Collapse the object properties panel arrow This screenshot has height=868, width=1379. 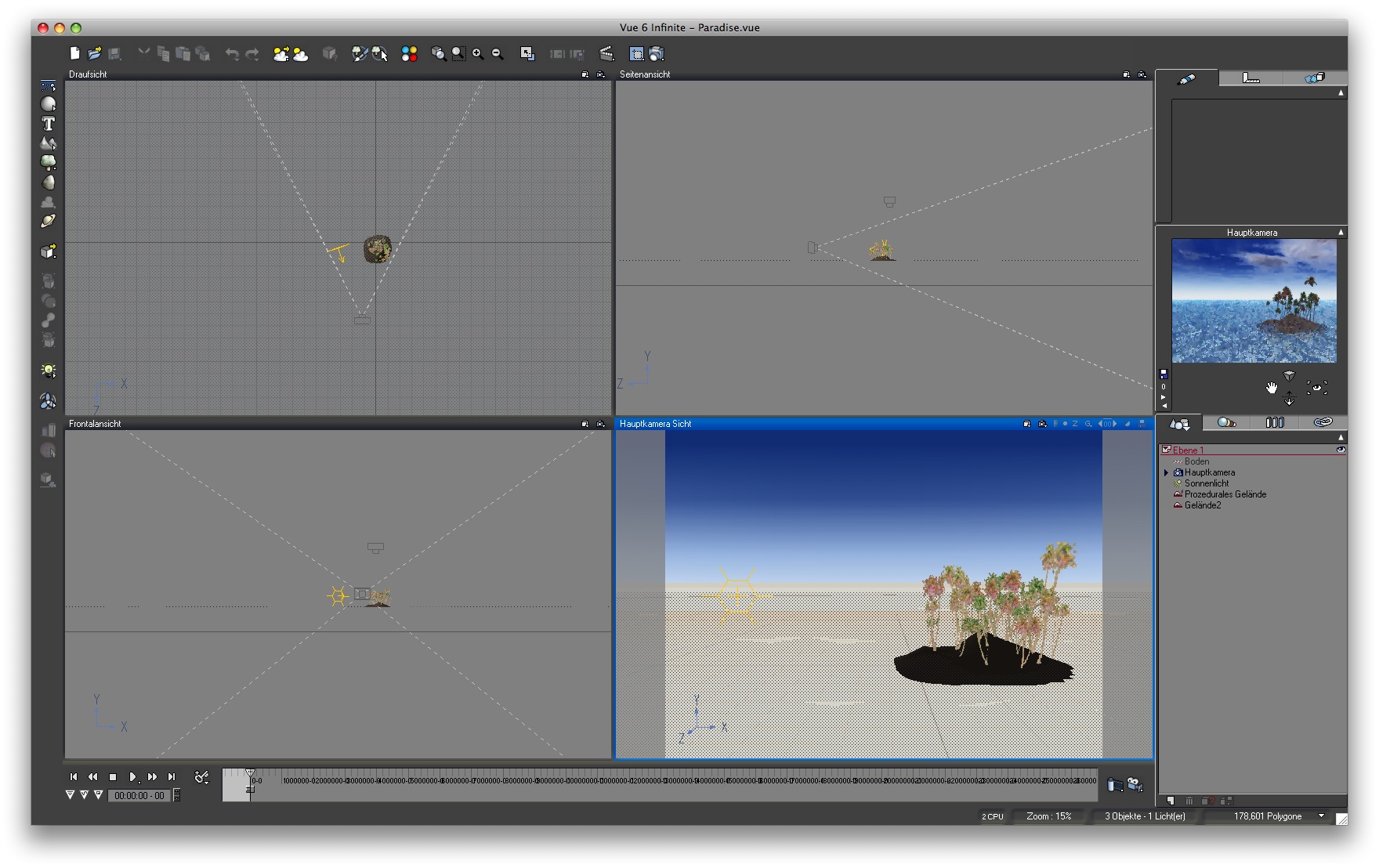[1341, 92]
